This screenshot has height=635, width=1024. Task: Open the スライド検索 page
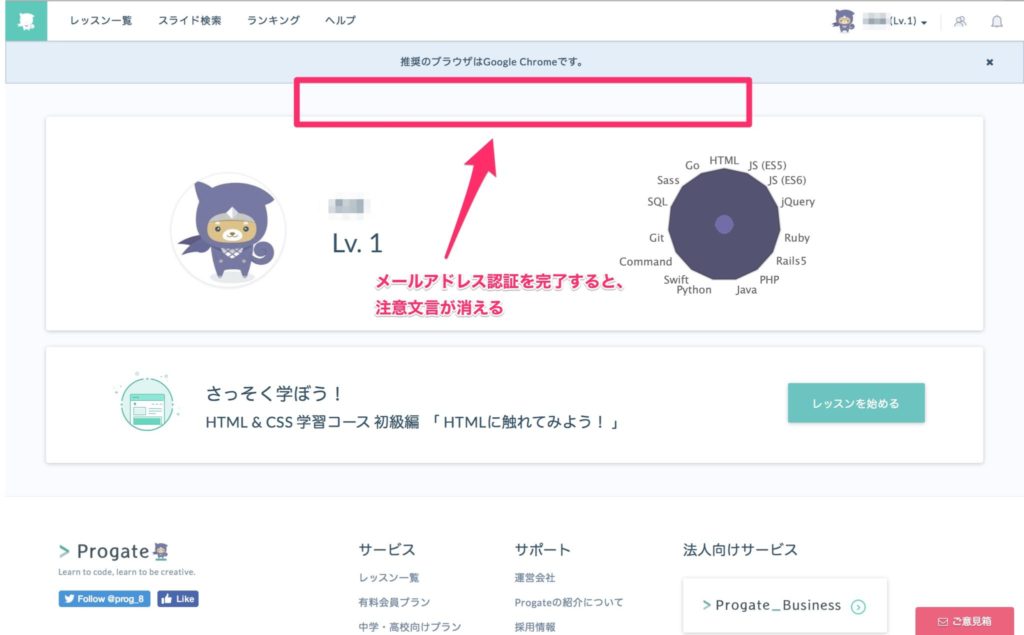(189, 20)
